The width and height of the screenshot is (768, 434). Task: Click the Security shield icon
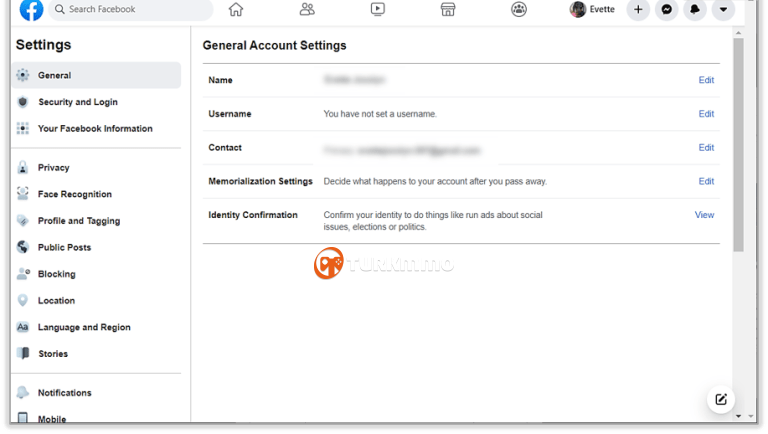[23, 102]
